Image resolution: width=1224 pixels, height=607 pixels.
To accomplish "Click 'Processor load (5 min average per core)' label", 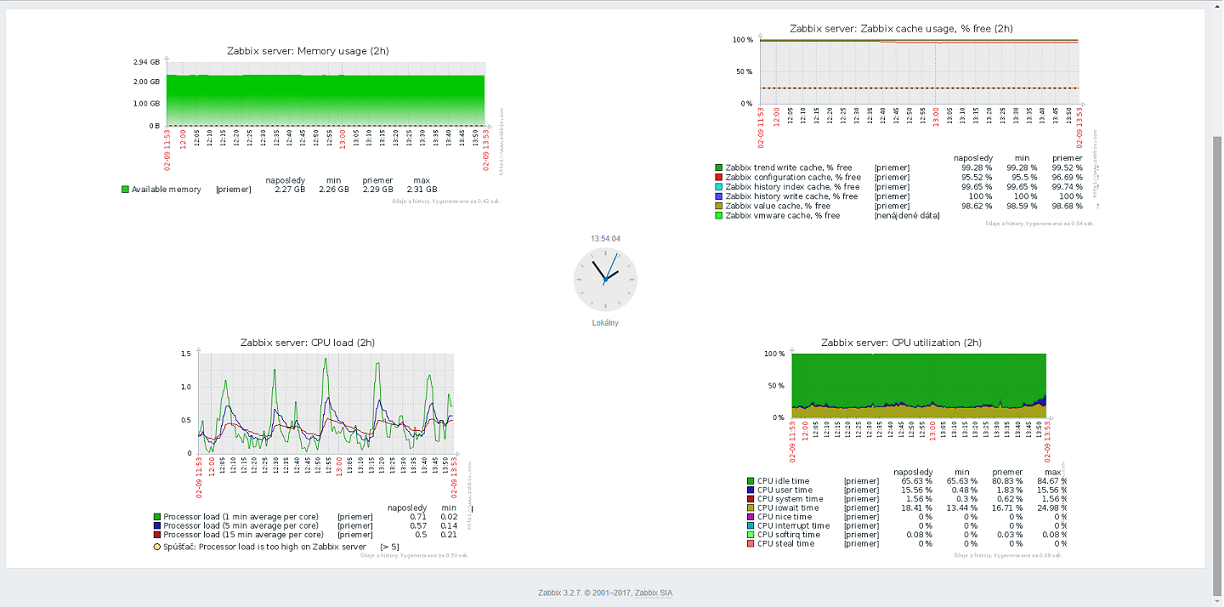I will tap(241, 526).
